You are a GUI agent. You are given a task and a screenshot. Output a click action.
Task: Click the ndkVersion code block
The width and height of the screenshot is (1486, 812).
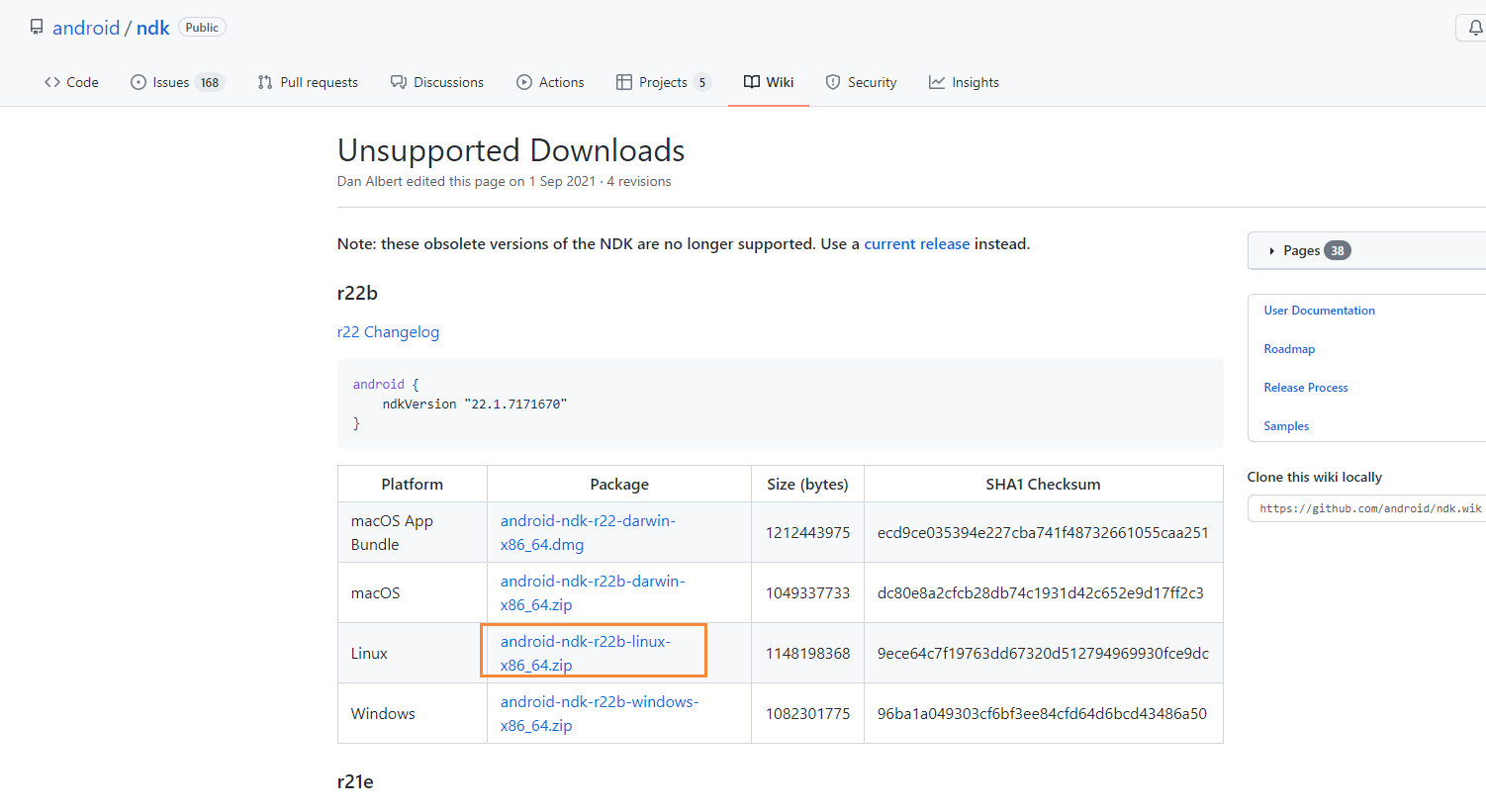pos(780,404)
